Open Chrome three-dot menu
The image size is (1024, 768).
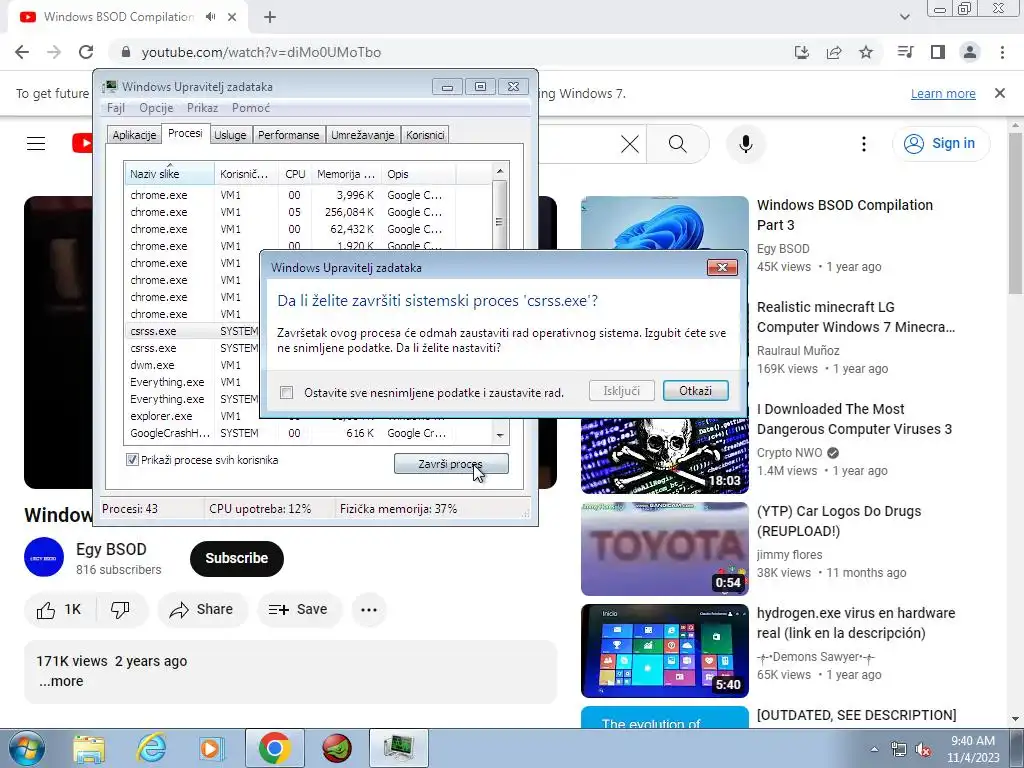click(x=1002, y=52)
